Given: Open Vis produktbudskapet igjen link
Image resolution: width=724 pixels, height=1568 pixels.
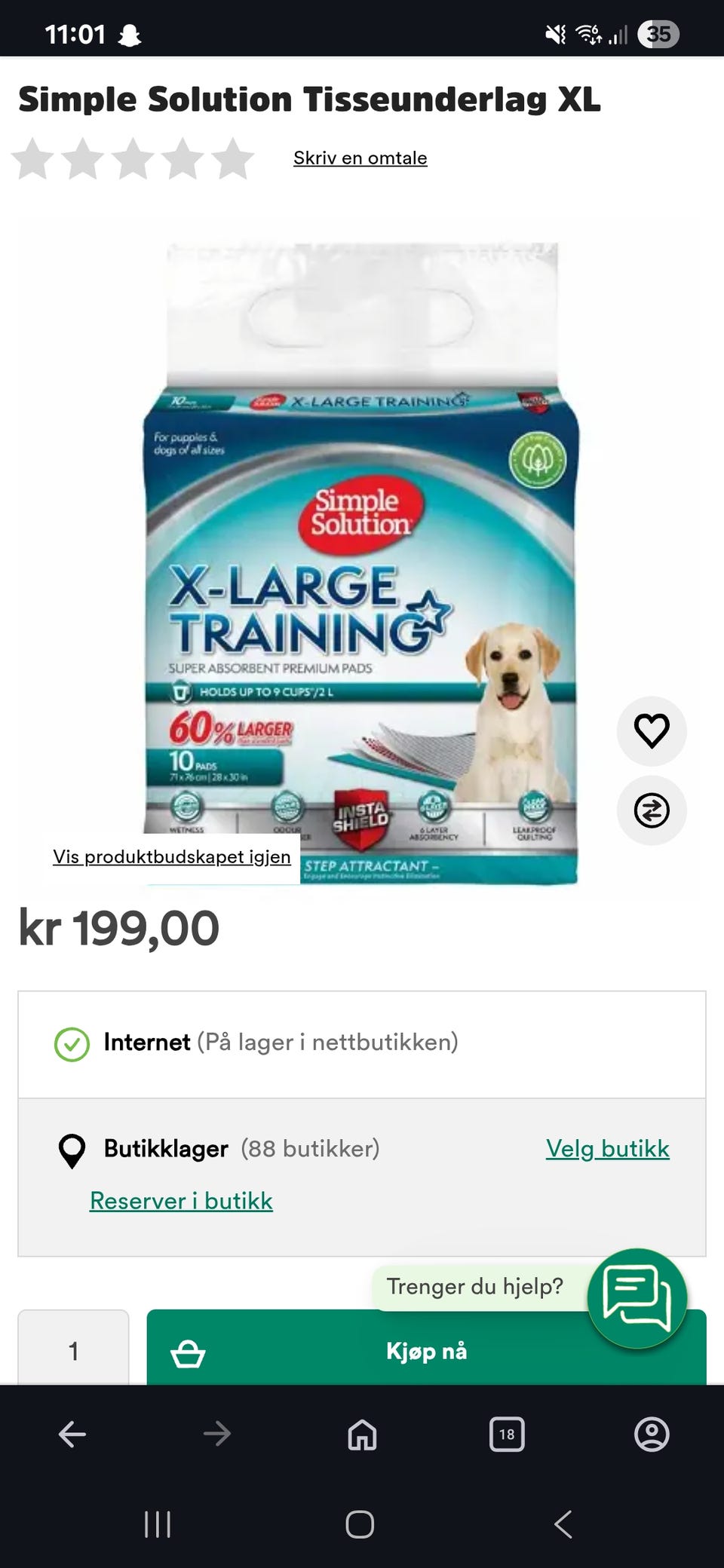Looking at the screenshot, I should point(172,857).
